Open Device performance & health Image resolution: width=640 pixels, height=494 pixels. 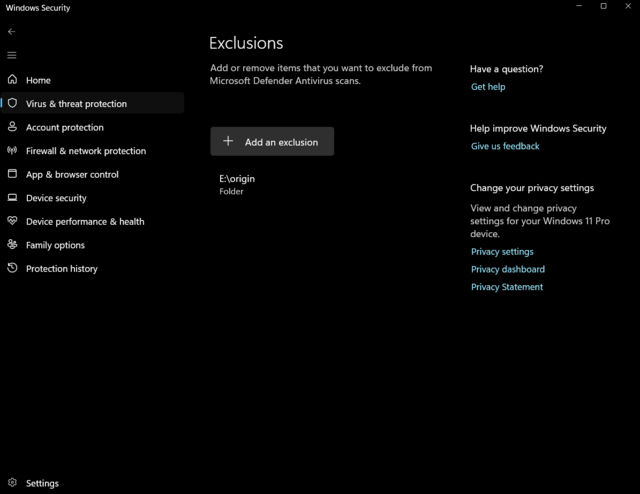click(x=92, y=221)
